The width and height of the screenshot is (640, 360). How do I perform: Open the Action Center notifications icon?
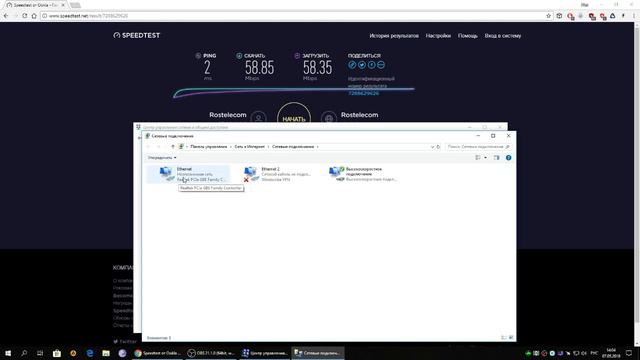(x=629, y=353)
